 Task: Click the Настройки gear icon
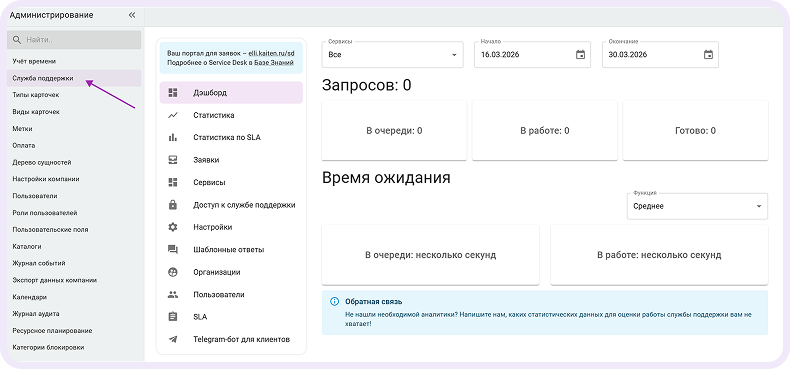tap(173, 227)
